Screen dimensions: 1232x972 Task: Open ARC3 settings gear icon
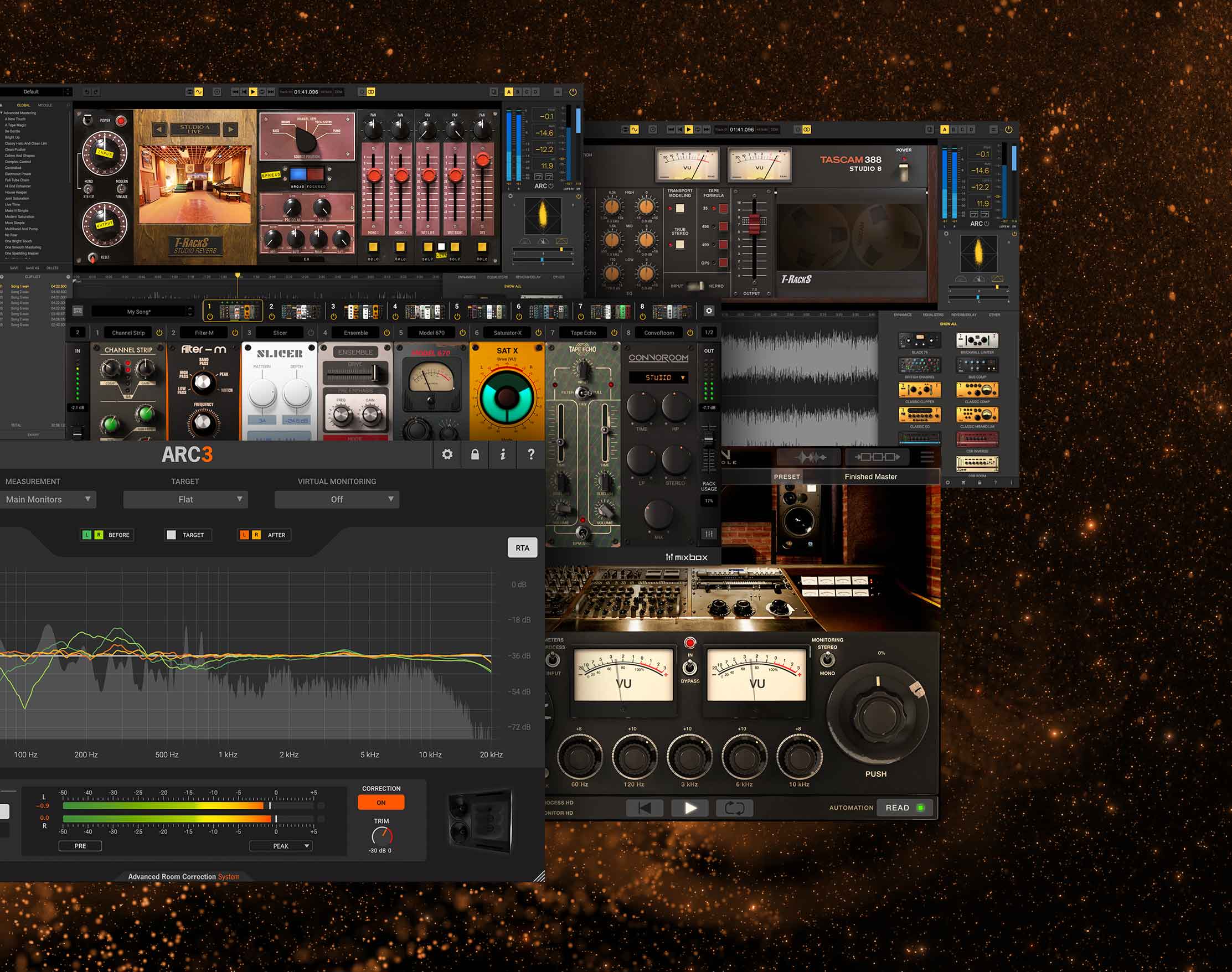click(x=447, y=454)
